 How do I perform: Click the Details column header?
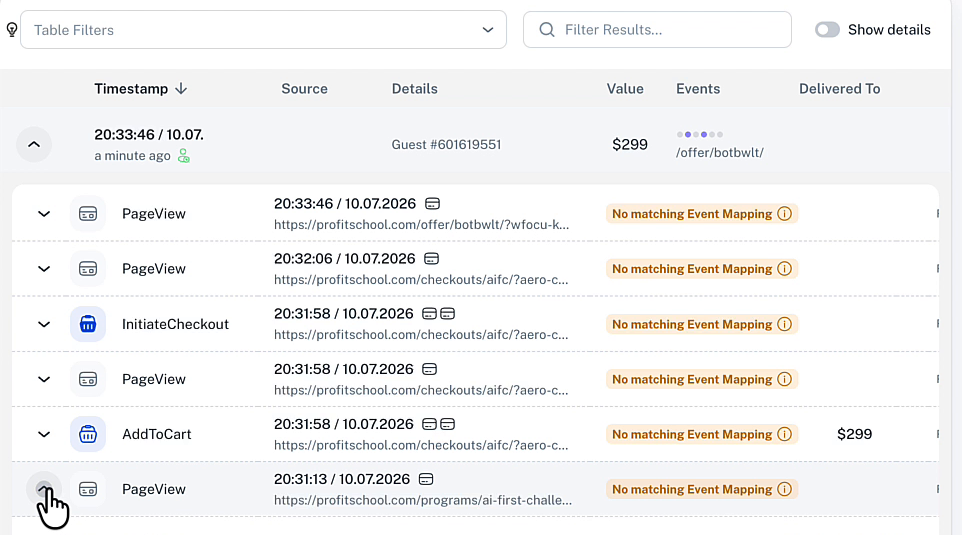[x=415, y=88]
